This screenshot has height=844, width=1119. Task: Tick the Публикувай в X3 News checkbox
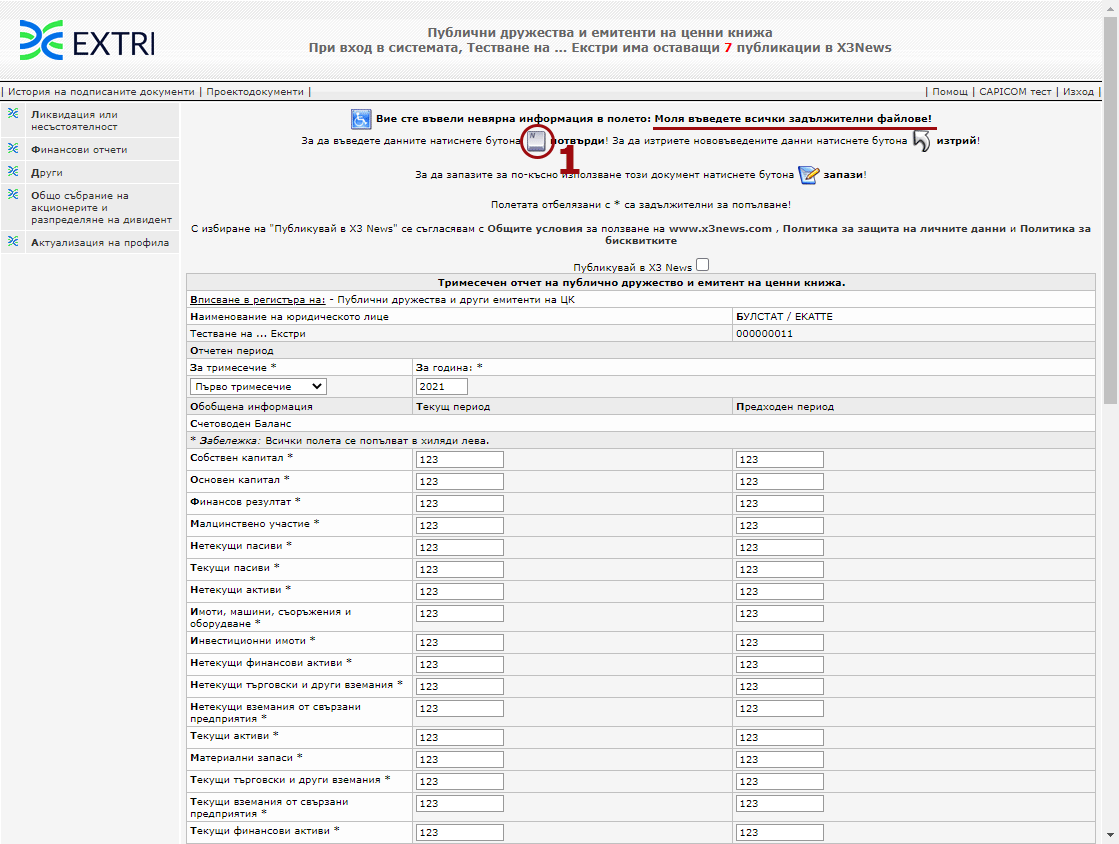[x=703, y=265]
